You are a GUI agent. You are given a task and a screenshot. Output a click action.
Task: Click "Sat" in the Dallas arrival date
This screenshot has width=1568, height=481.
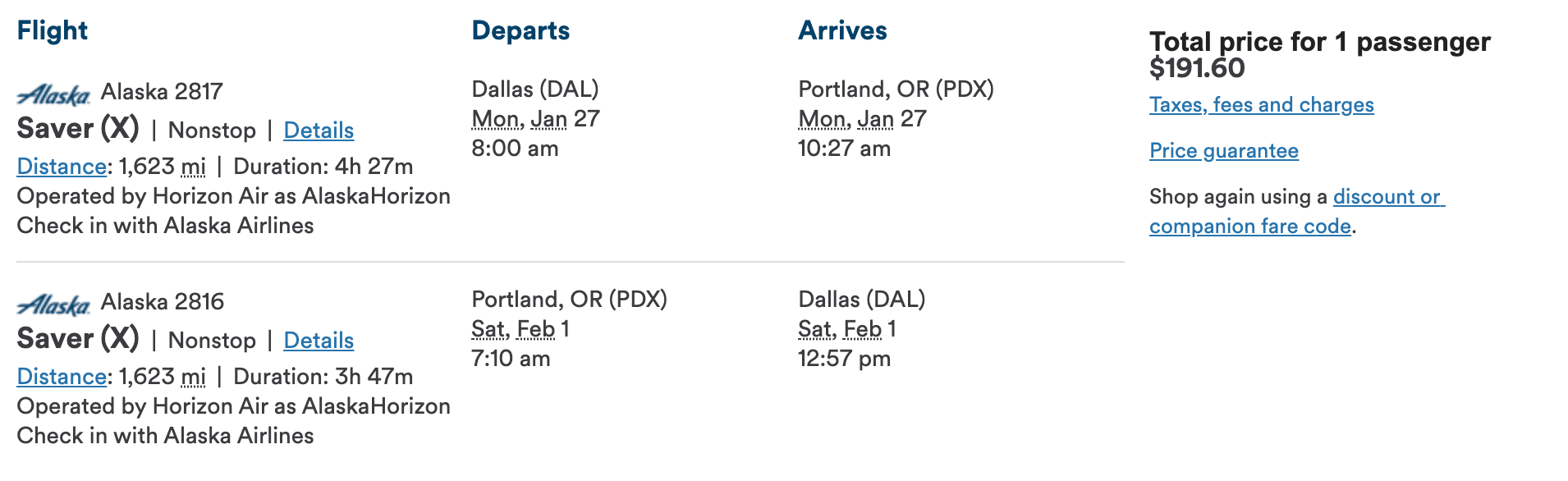click(x=814, y=329)
